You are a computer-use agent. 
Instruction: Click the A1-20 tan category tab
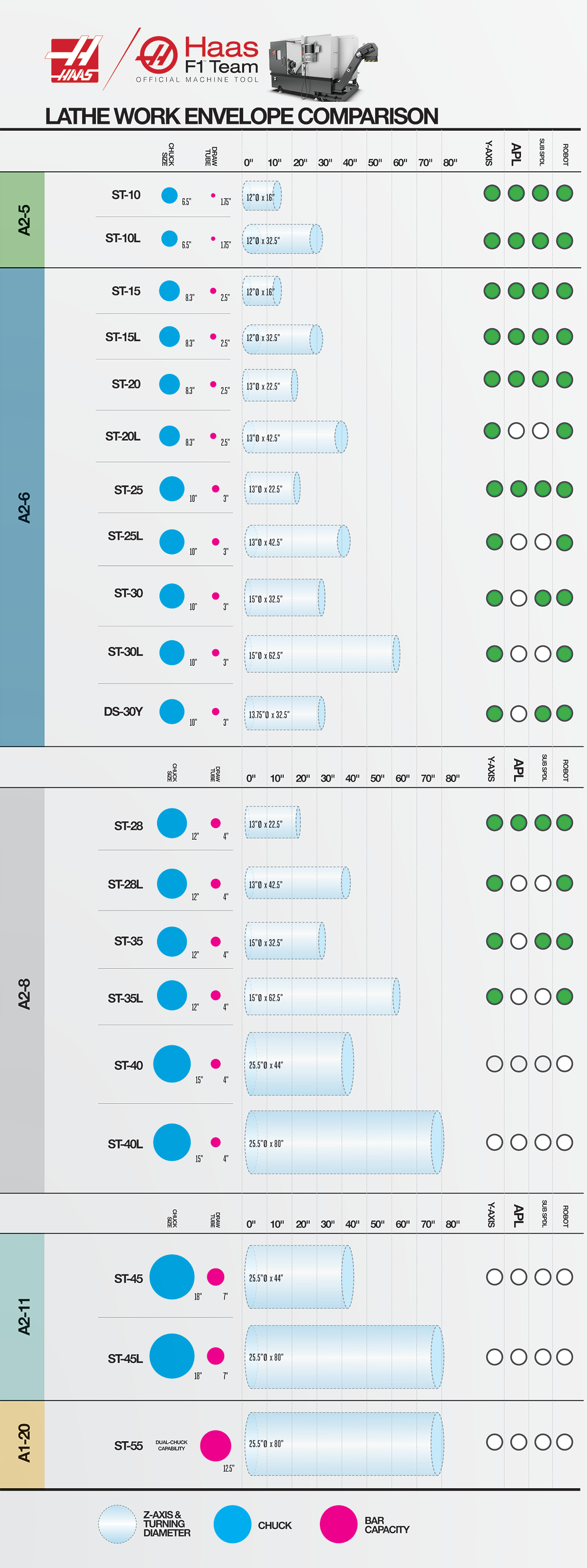coord(23,1444)
